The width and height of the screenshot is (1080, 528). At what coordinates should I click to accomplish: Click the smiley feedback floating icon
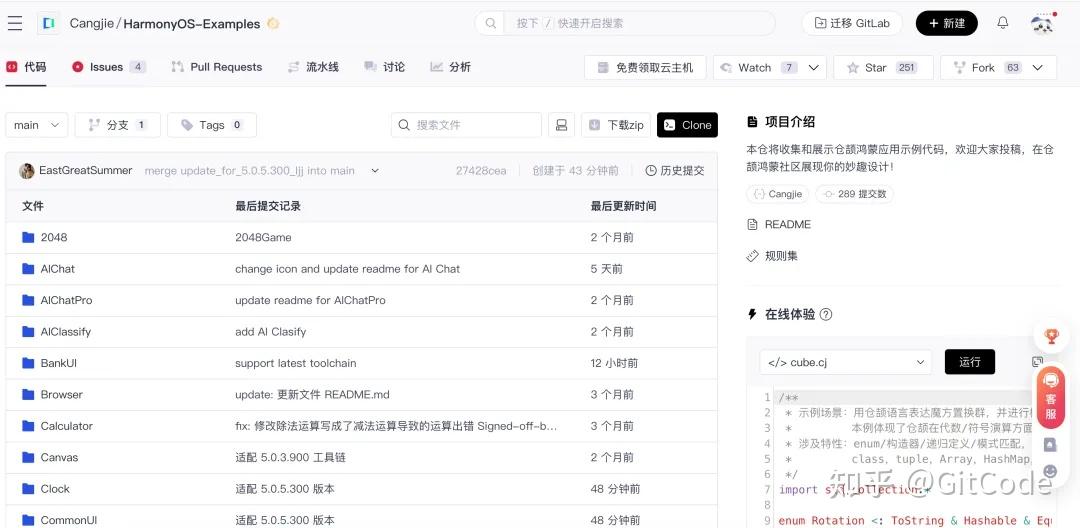pyautogui.click(x=1050, y=471)
